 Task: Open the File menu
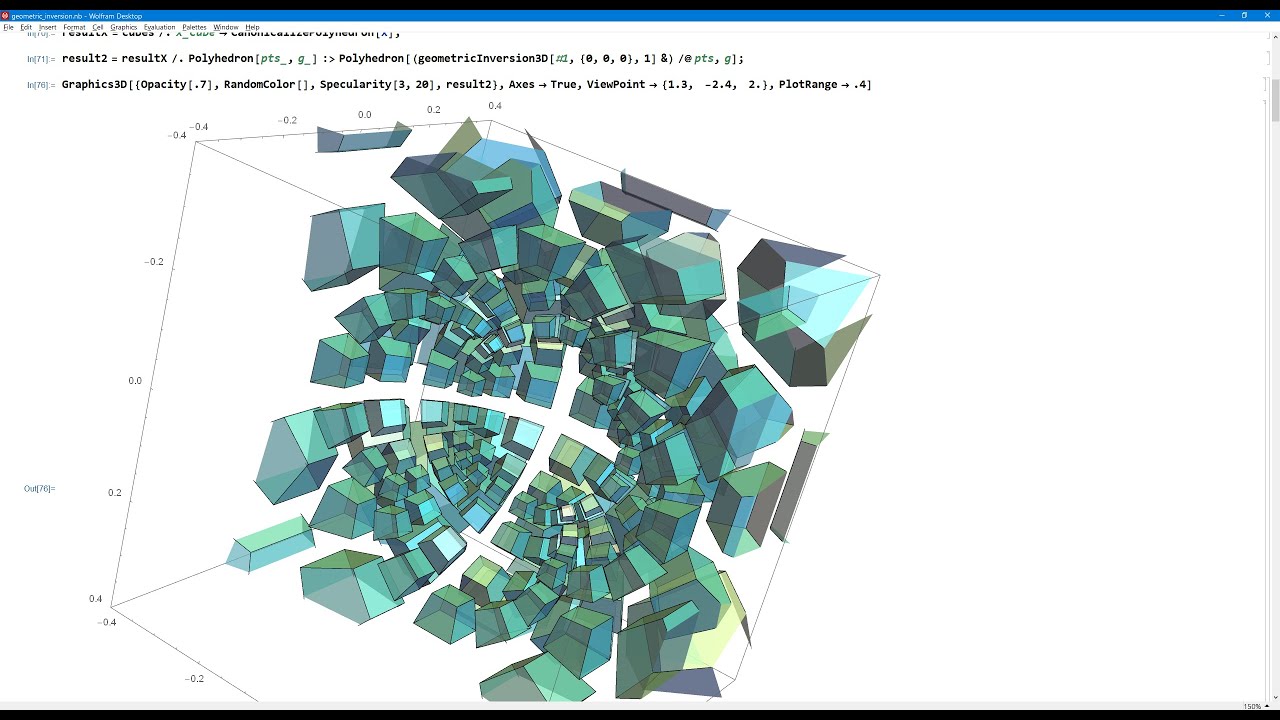point(9,27)
